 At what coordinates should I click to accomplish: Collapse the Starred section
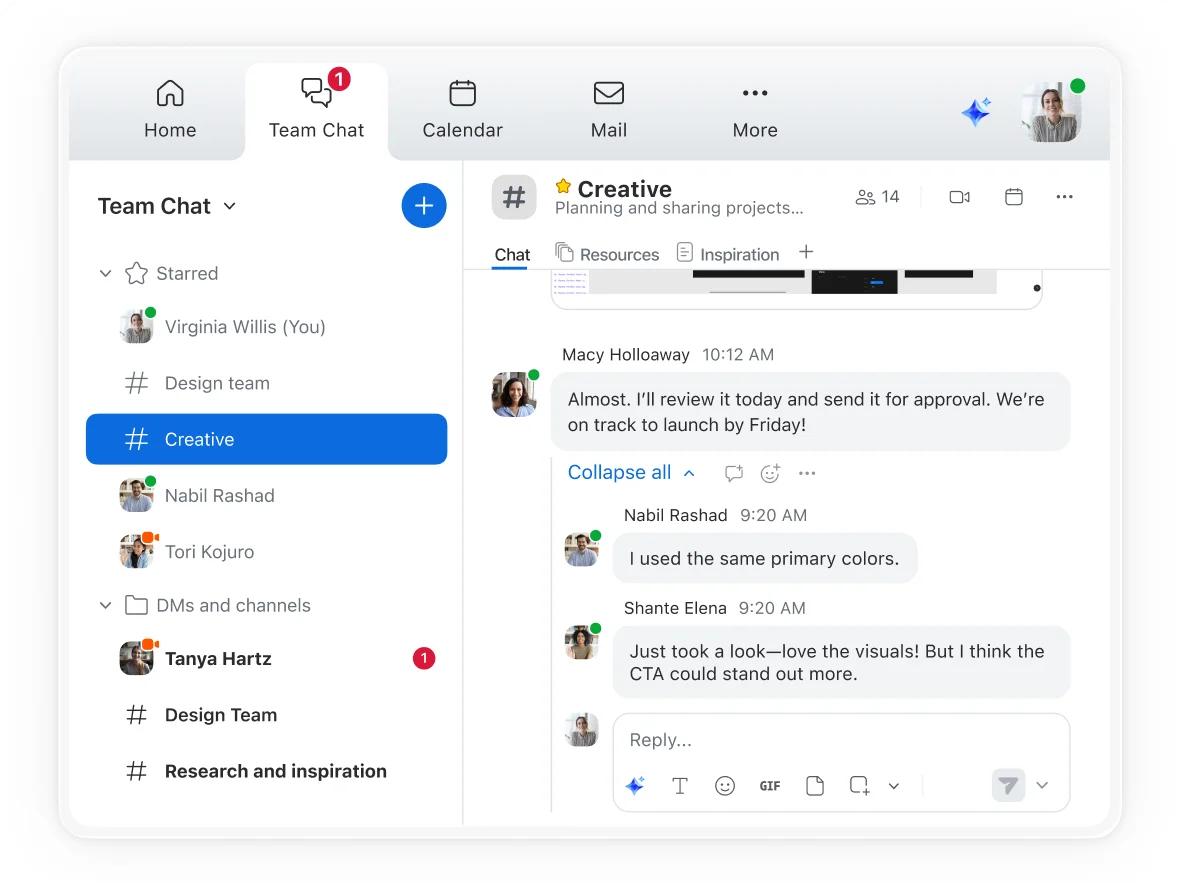(x=106, y=273)
